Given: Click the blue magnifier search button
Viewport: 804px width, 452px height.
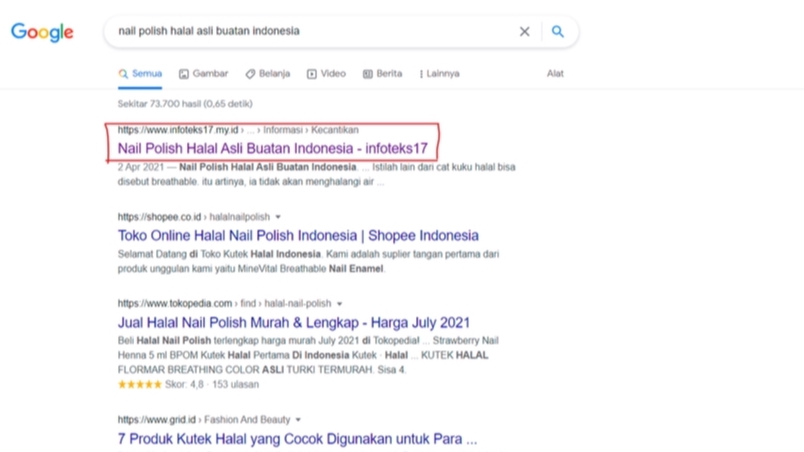Looking at the screenshot, I should click(557, 32).
